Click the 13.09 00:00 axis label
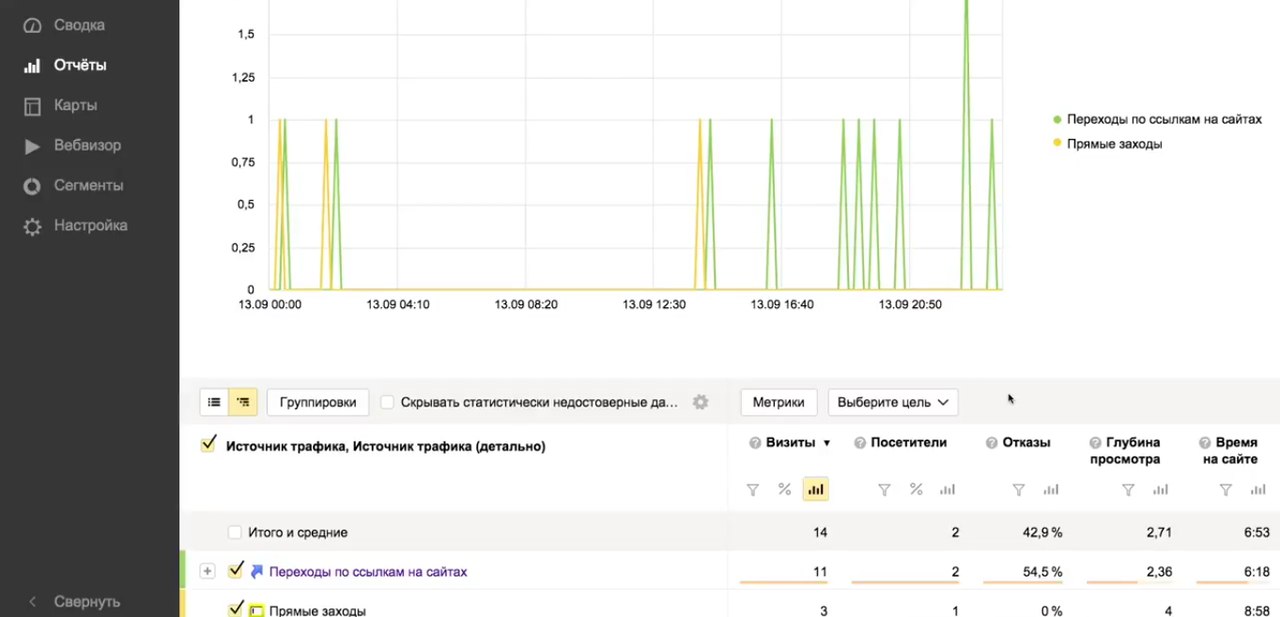 tap(269, 304)
